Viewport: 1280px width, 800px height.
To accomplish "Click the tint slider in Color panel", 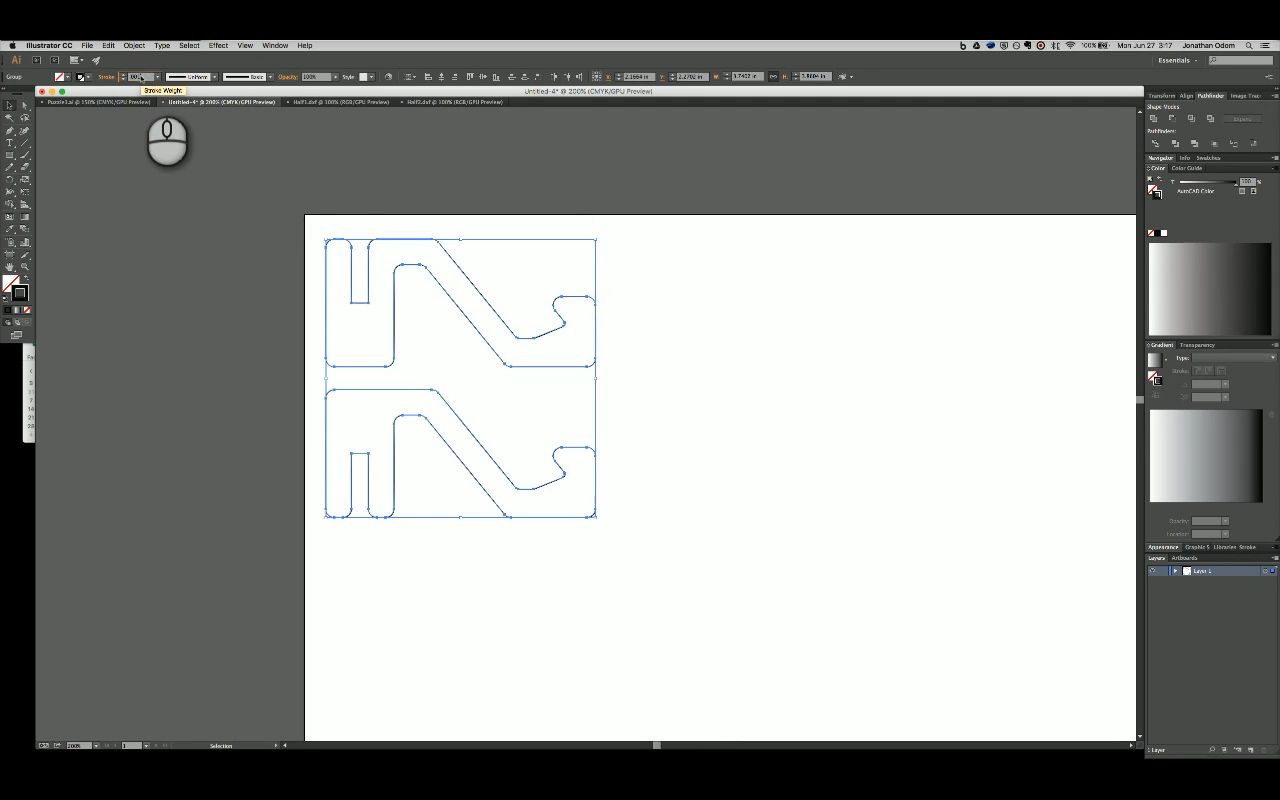I will tap(1207, 182).
